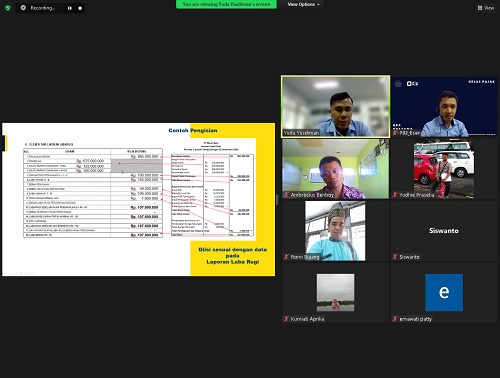Click Kurniati Aprilia's muted microphone icon
This screenshot has width=500, height=378.
coord(286,319)
